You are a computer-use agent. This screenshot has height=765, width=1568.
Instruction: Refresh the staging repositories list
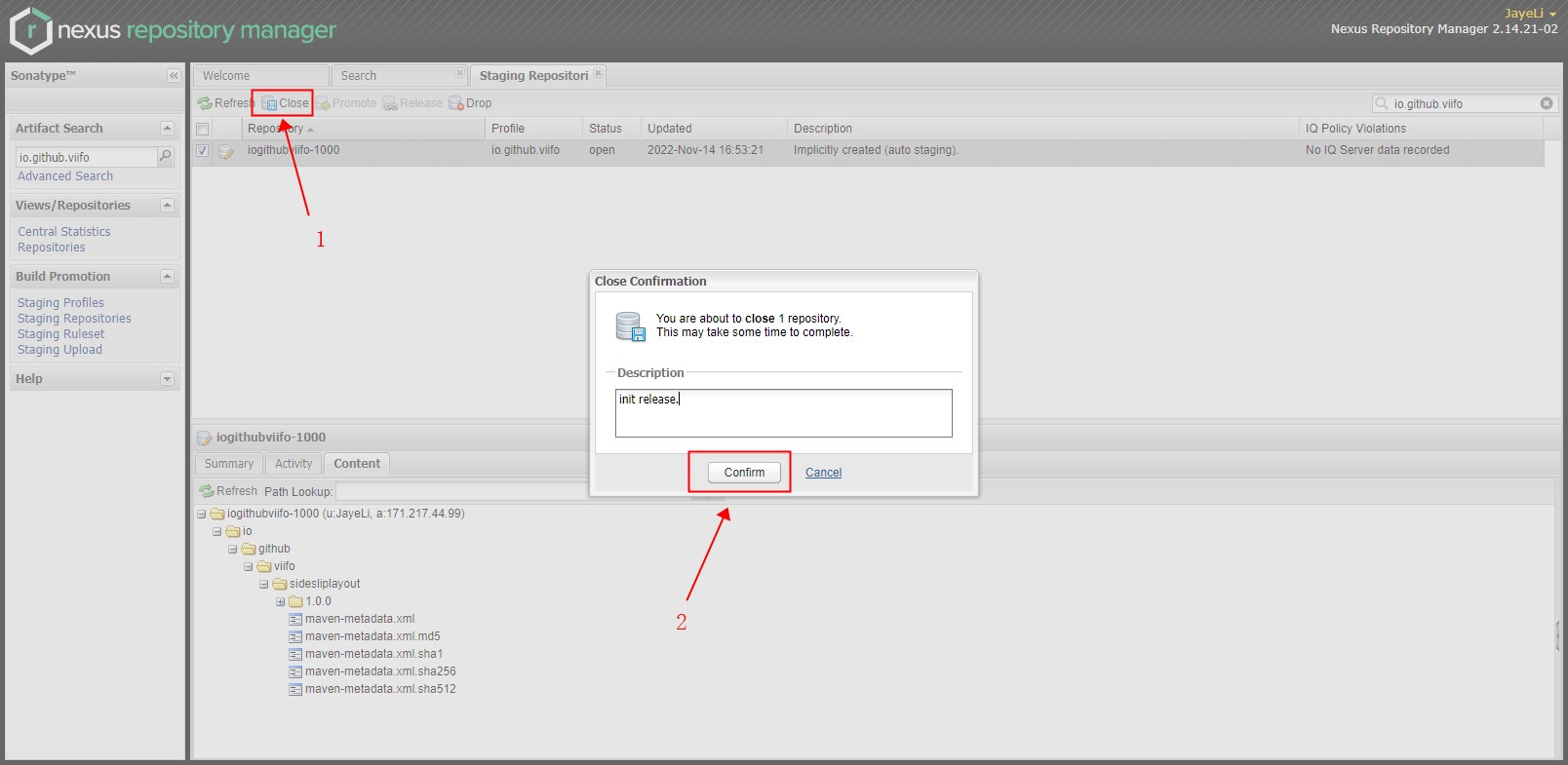[x=224, y=103]
